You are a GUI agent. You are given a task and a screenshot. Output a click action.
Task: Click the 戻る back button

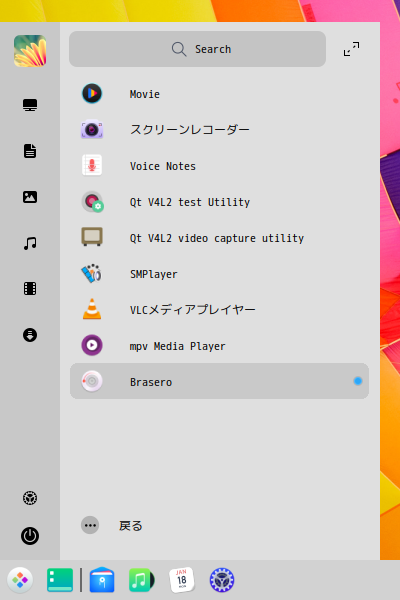tap(131, 526)
